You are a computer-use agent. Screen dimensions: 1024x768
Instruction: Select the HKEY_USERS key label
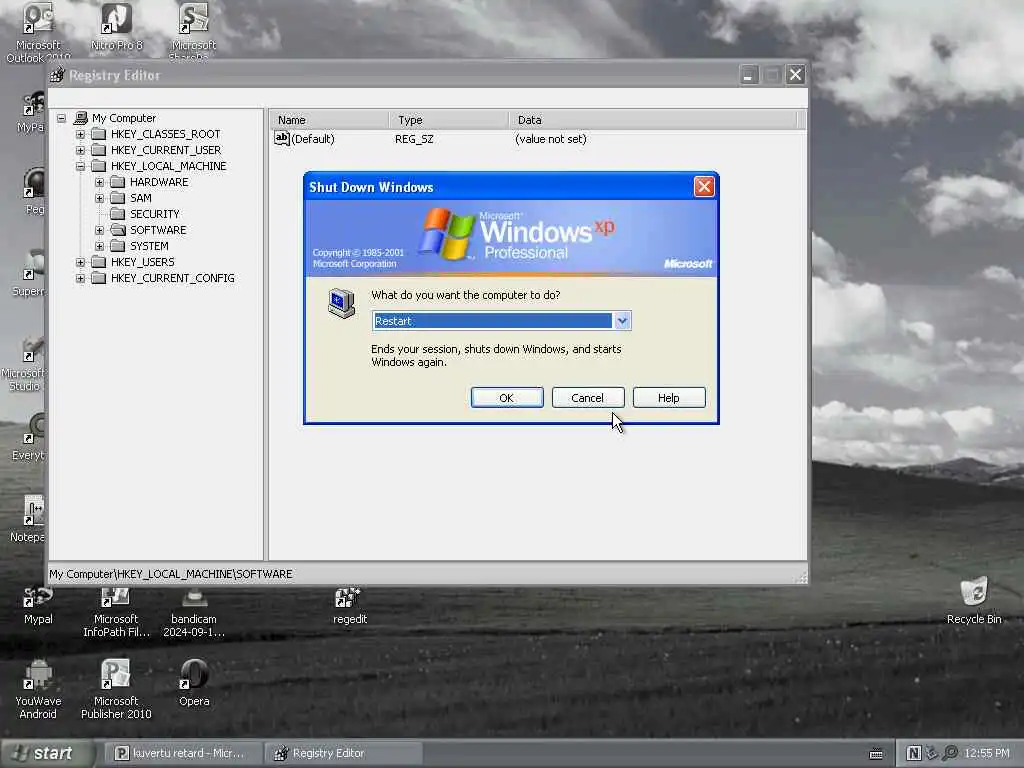click(x=142, y=262)
